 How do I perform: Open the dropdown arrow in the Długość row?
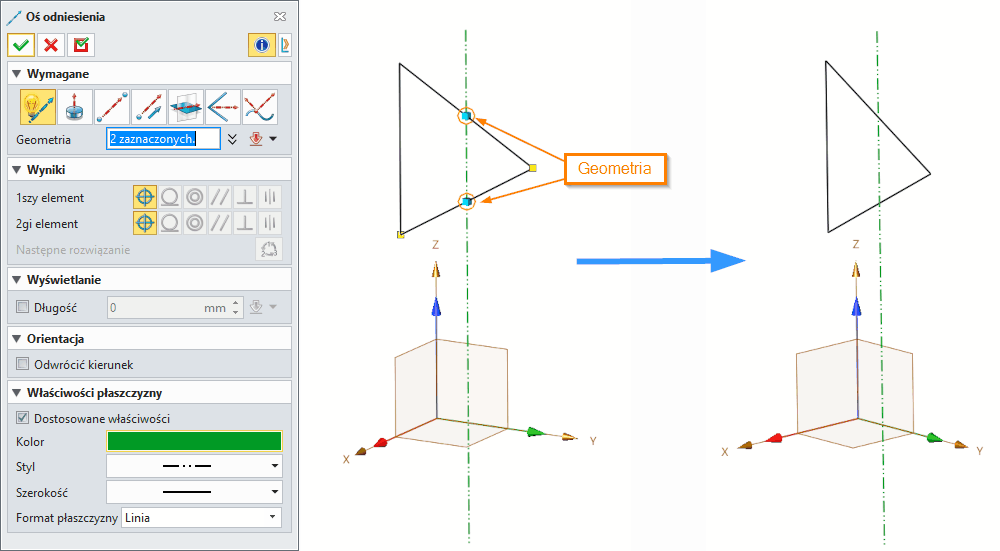tap(273, 307)
